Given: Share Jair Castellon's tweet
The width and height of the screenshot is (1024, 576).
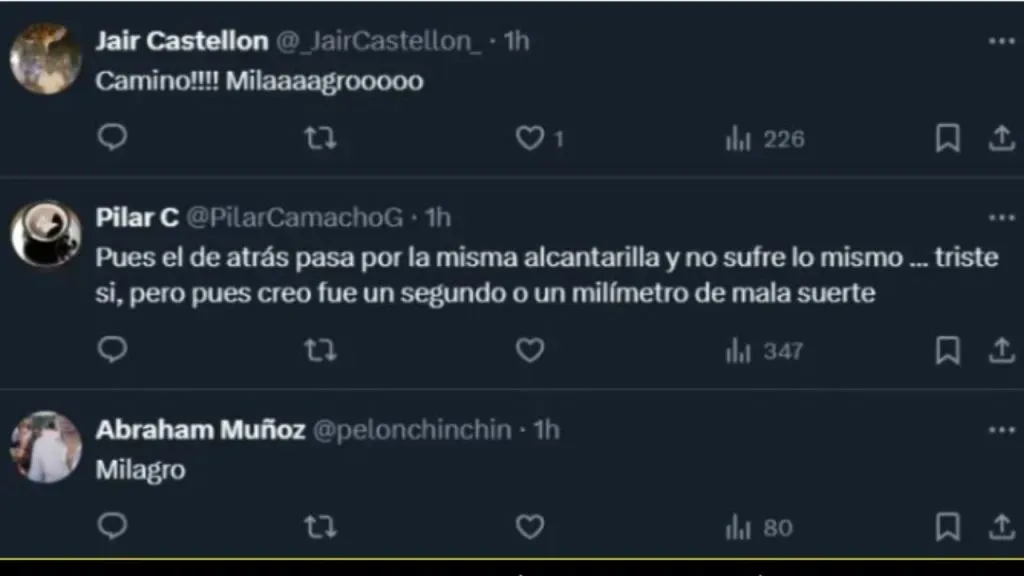Looking at the screenshot, I should click(x=1001, y=139).
